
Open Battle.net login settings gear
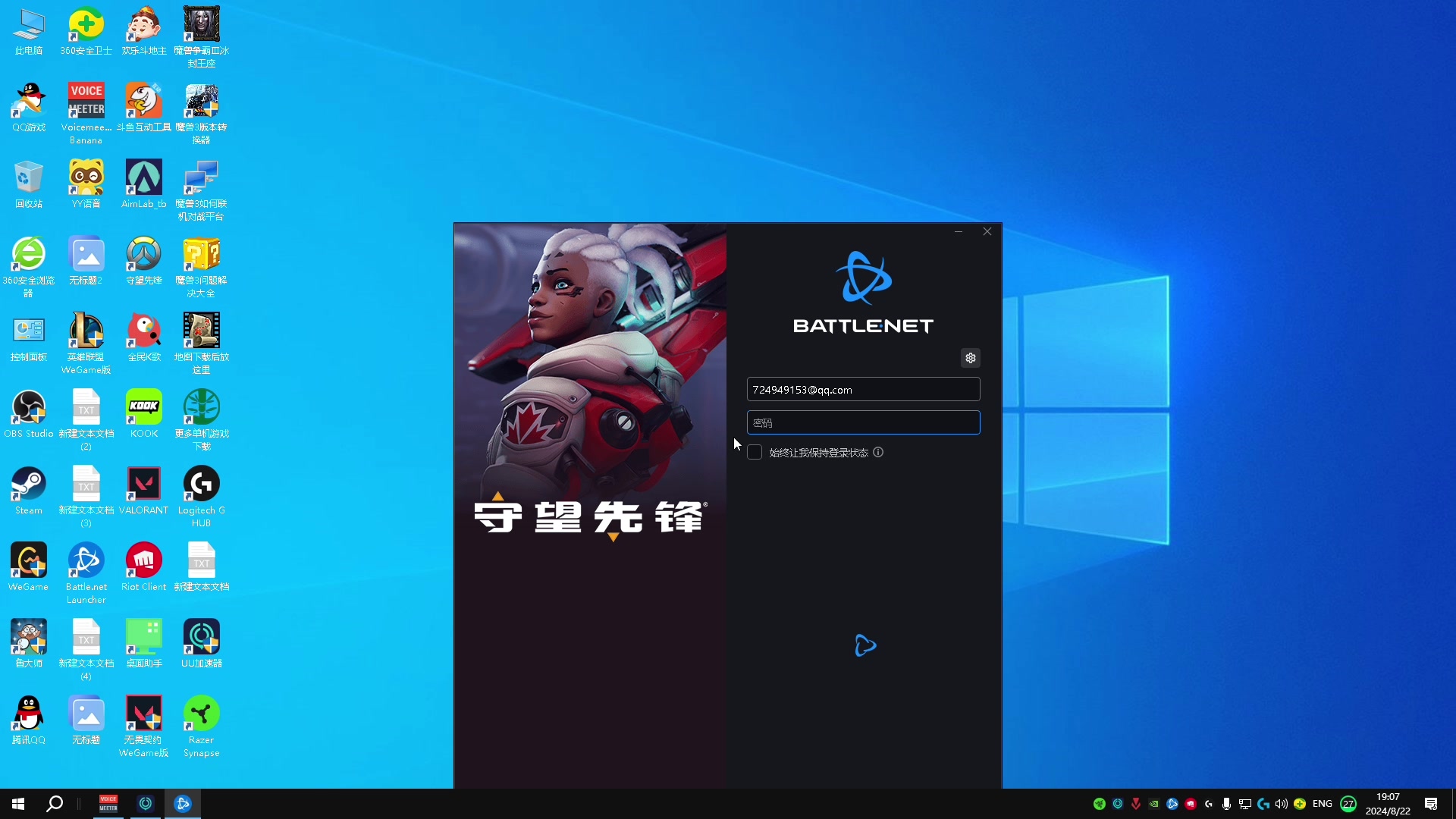pos(970,358)
